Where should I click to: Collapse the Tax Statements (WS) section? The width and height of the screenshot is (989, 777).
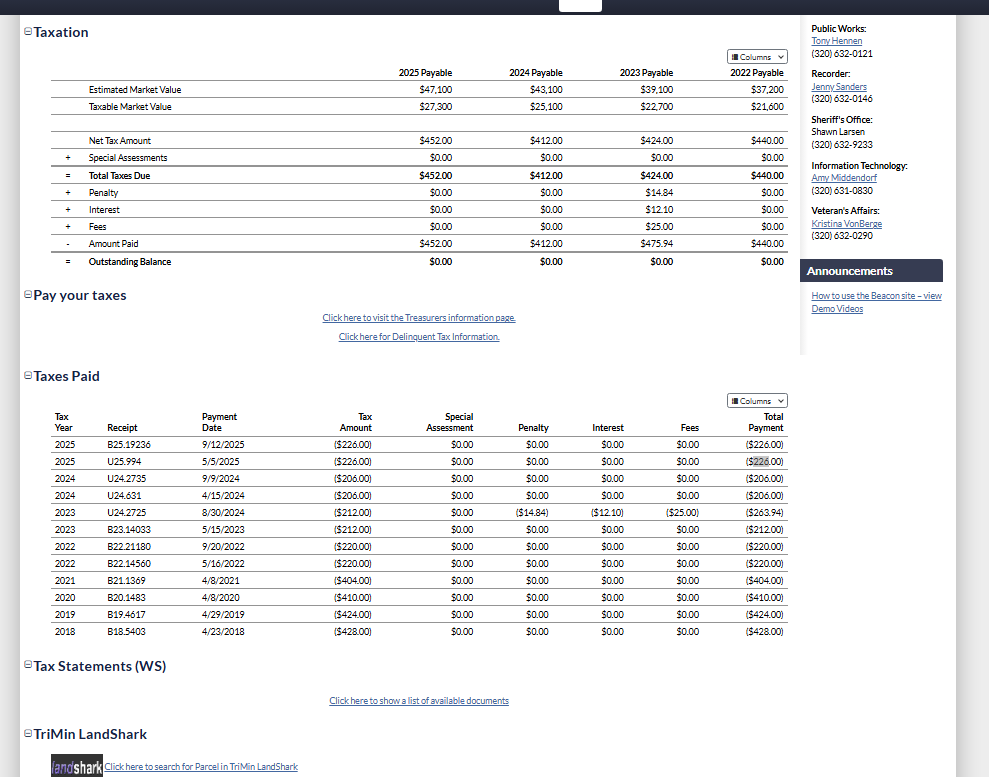tap(27, 667)
